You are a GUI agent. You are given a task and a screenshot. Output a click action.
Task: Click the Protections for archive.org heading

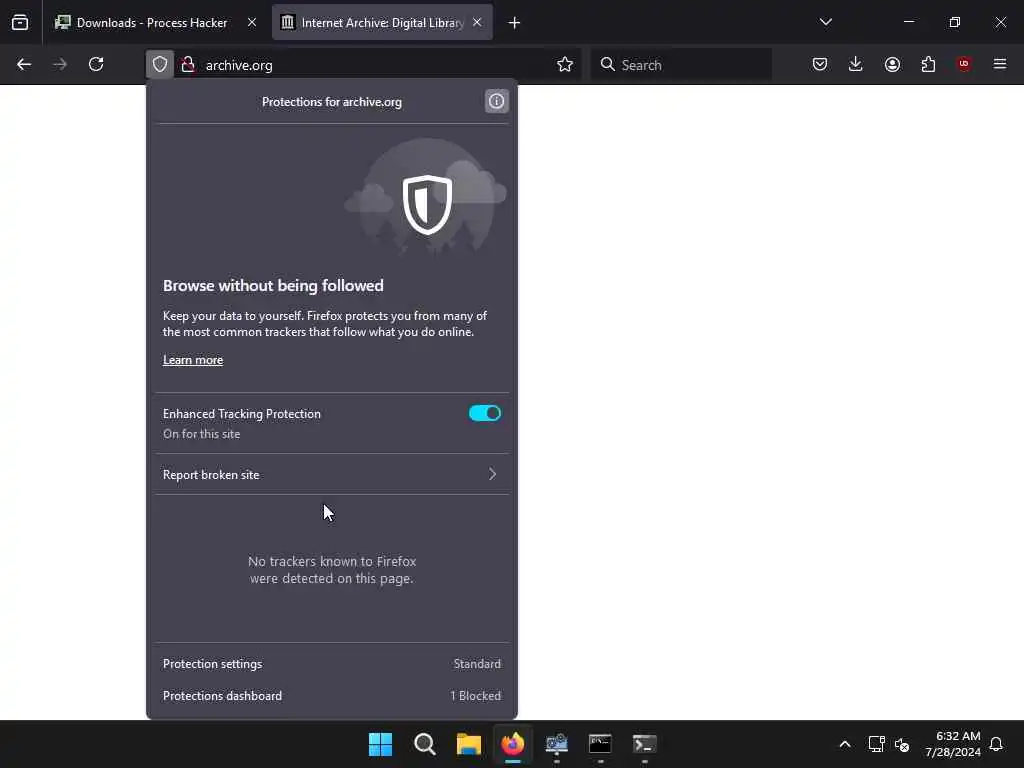pos(332,102)
